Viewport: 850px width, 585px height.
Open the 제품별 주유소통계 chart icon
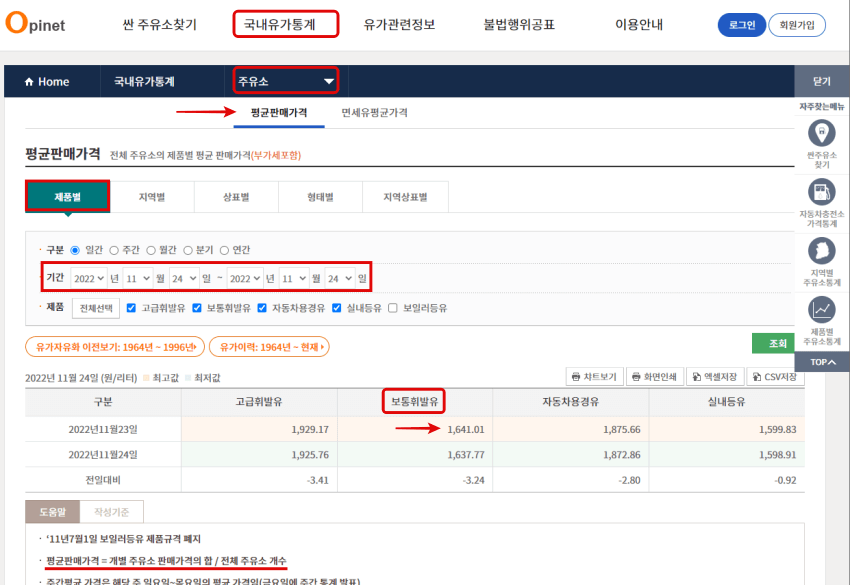click(821, 310)
